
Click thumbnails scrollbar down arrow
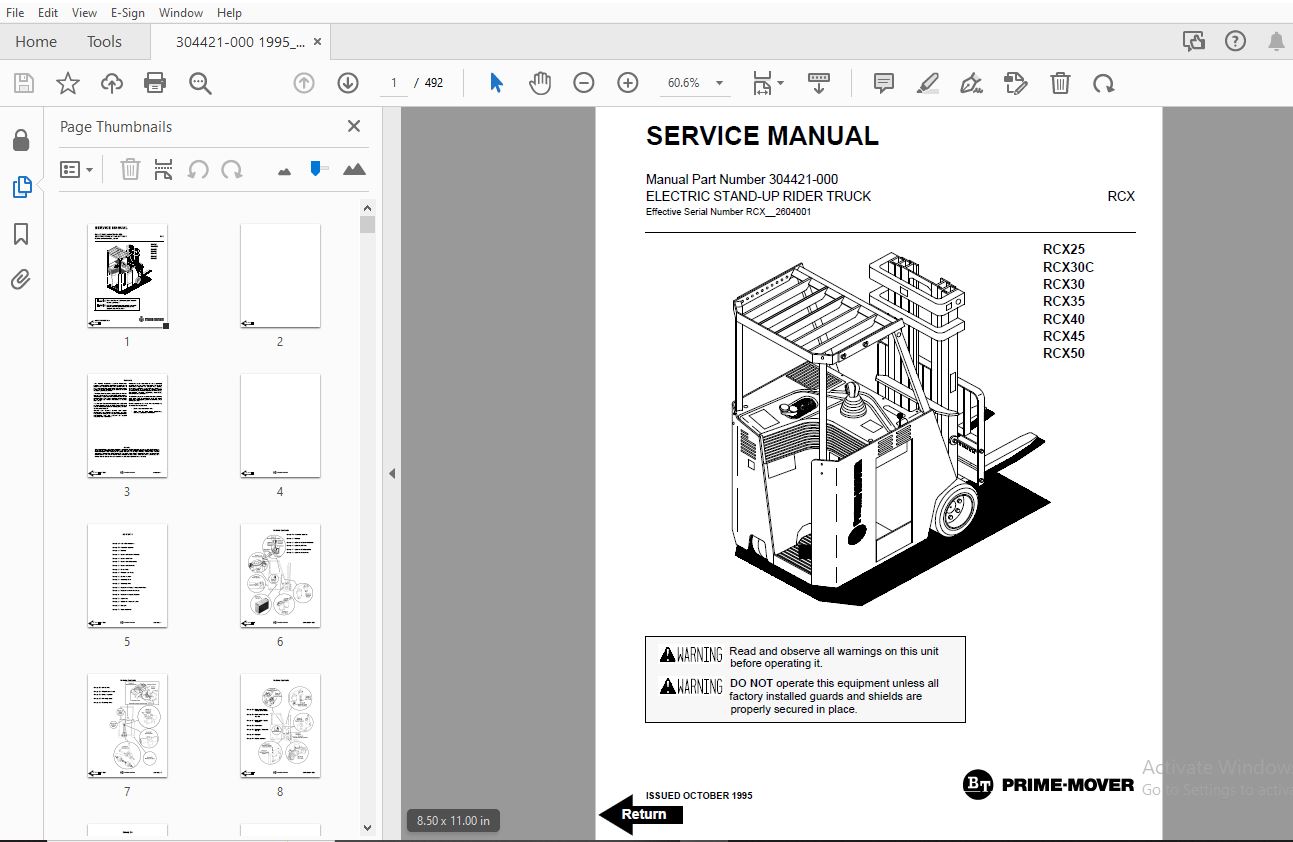(x=367, y=827)
